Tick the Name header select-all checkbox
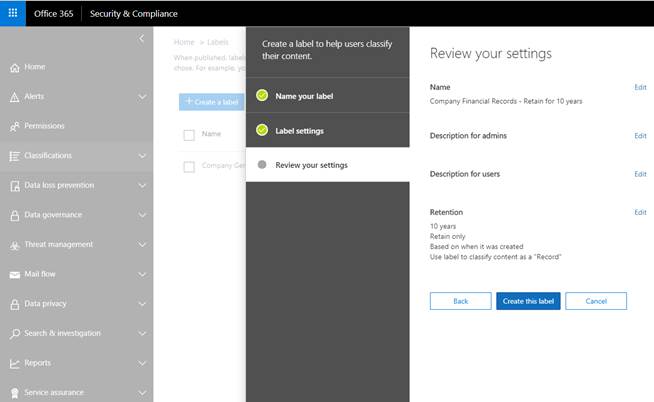Image resolution: width=654 pixels, height=402 pixels. (x=189, y=135)
